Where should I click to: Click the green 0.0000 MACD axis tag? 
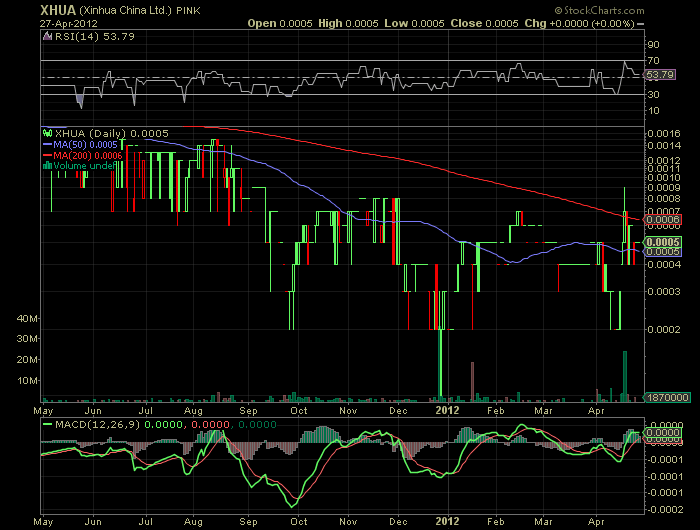tap(662, 432)
